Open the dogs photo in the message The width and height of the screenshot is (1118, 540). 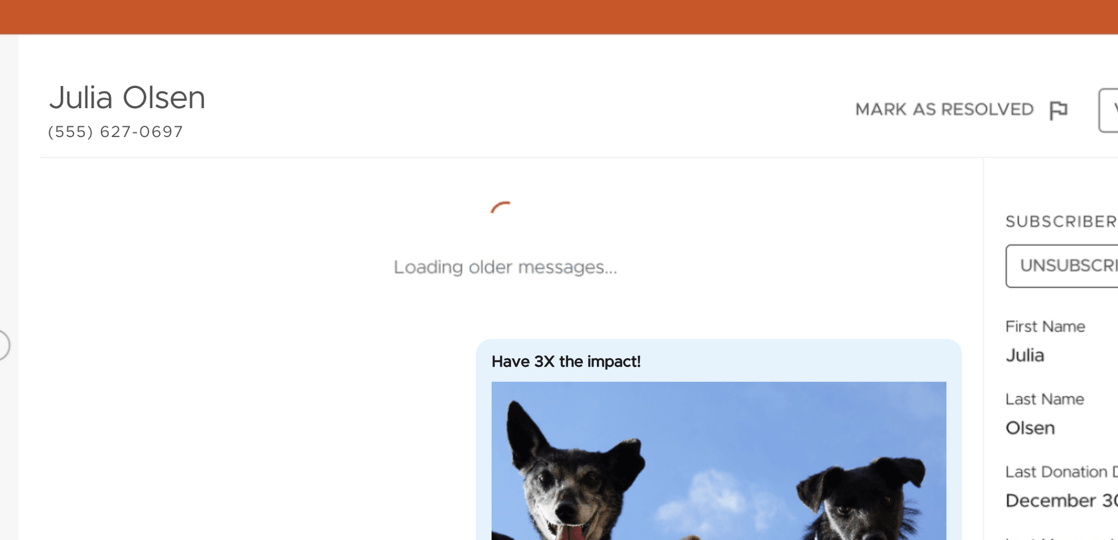click(x=718, y=460)
